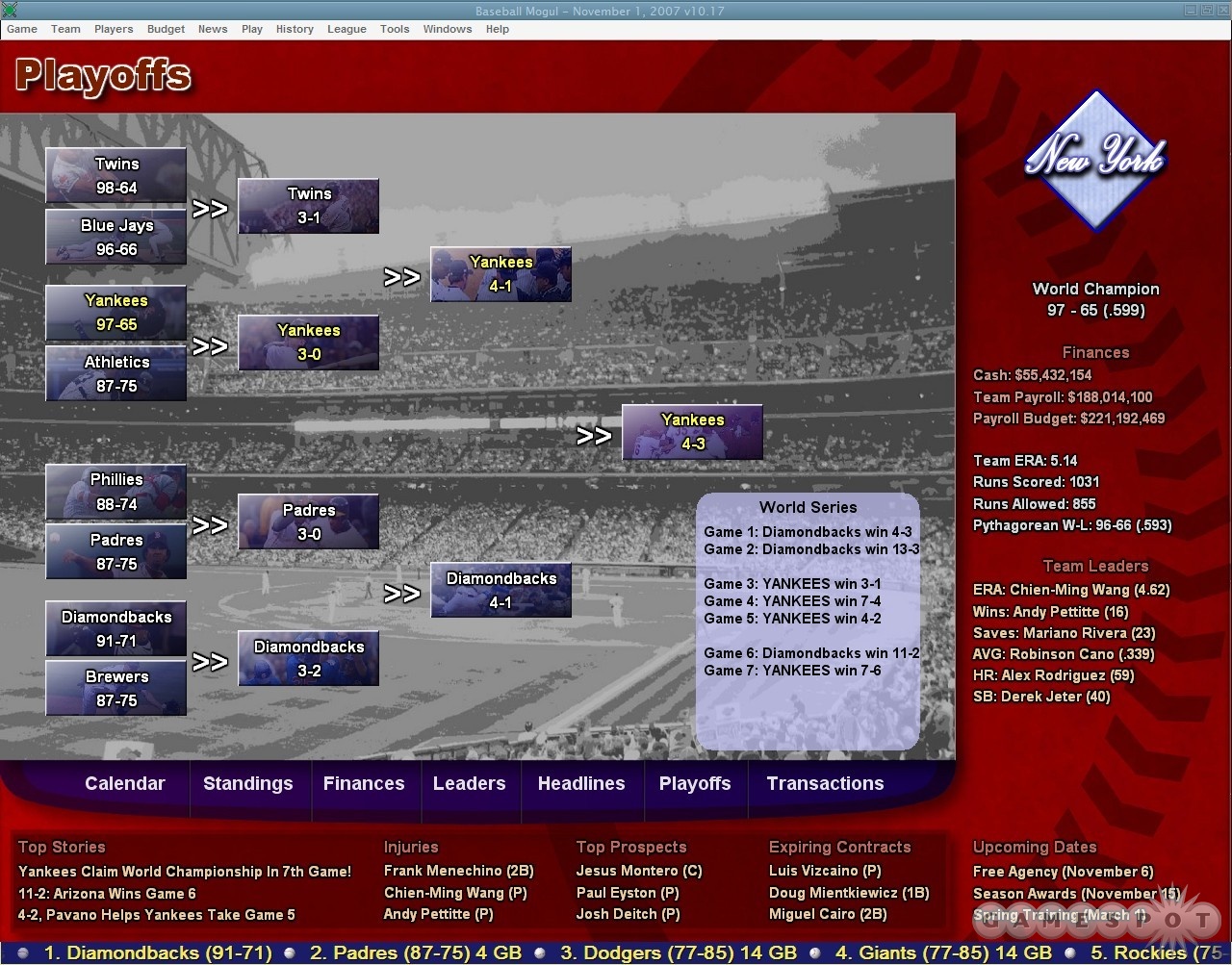Select the Transactions tab
The width and height of the screenshot is (1232, 965).
[x=824, y=783]
